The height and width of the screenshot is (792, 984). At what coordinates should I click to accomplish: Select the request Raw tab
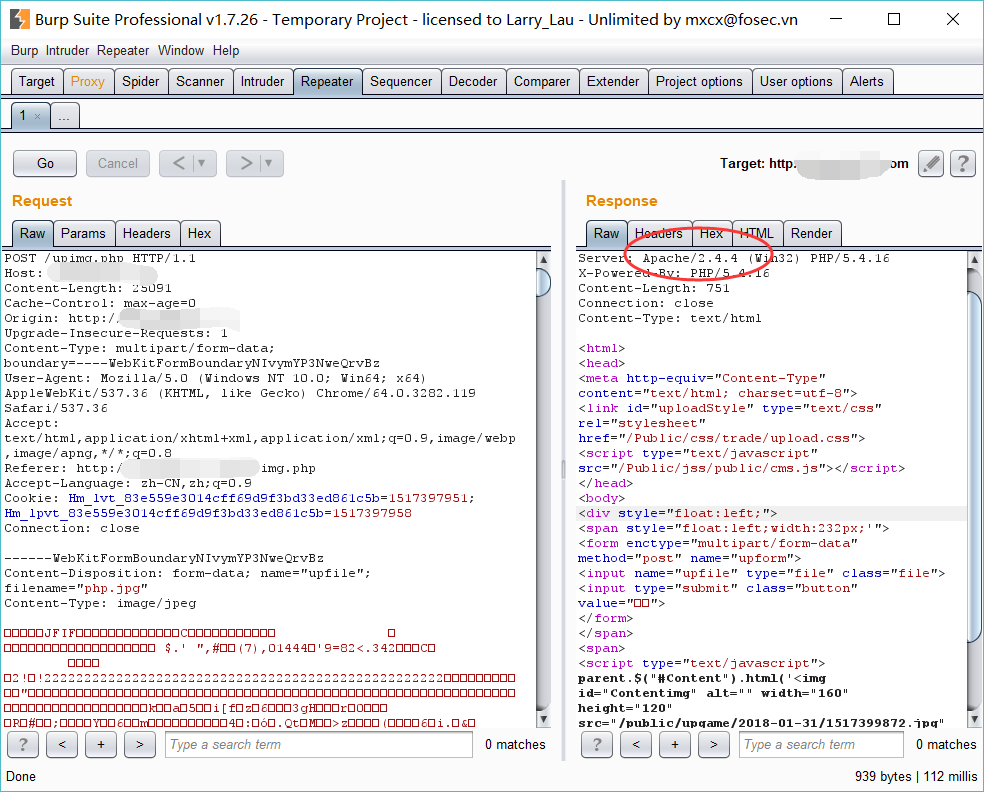(33, 233)
